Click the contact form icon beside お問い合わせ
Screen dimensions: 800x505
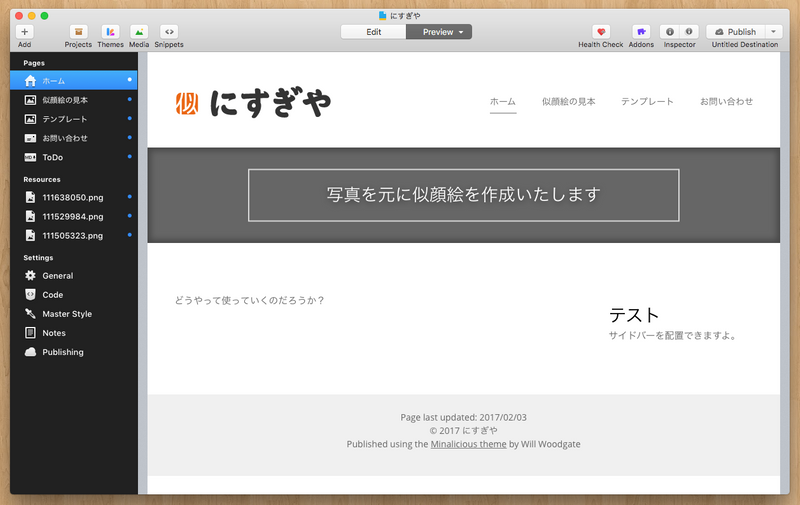click(x=31, y=138)
